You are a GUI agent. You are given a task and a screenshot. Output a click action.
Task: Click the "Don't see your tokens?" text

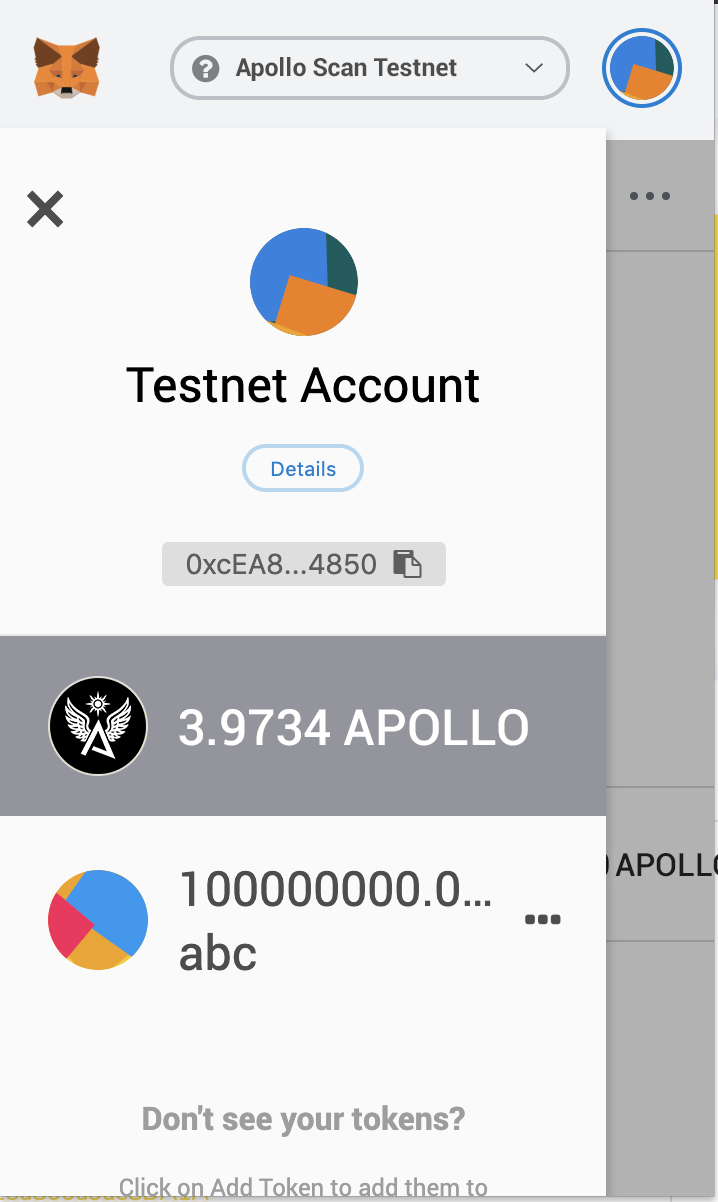[303, 1118]
